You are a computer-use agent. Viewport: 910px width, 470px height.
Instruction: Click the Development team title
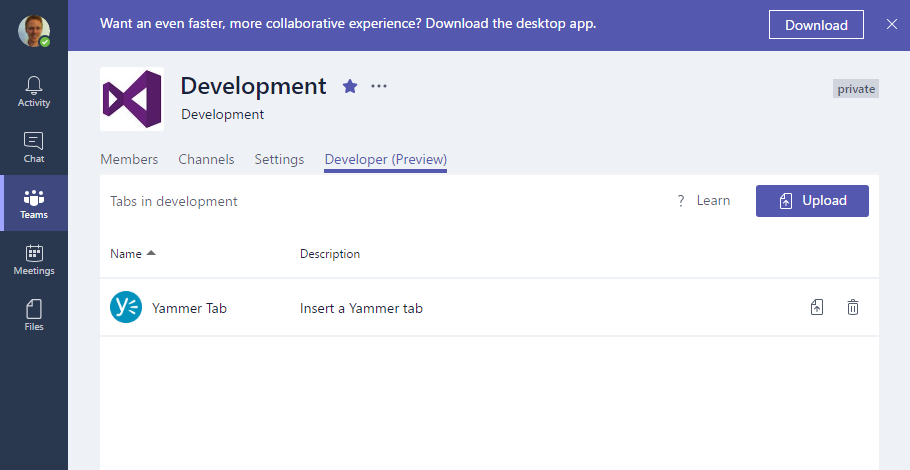pos(254,86)
